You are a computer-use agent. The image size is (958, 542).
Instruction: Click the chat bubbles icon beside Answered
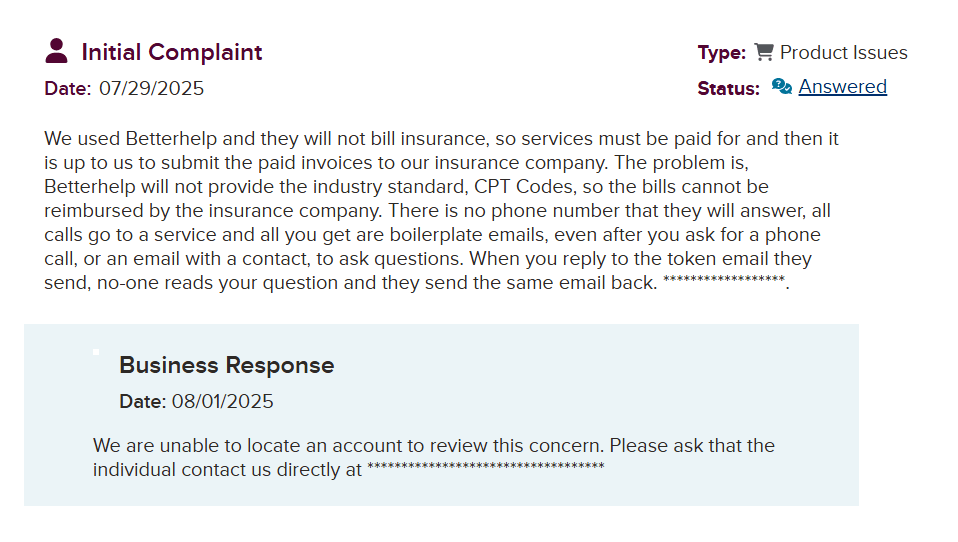point(782,87)
